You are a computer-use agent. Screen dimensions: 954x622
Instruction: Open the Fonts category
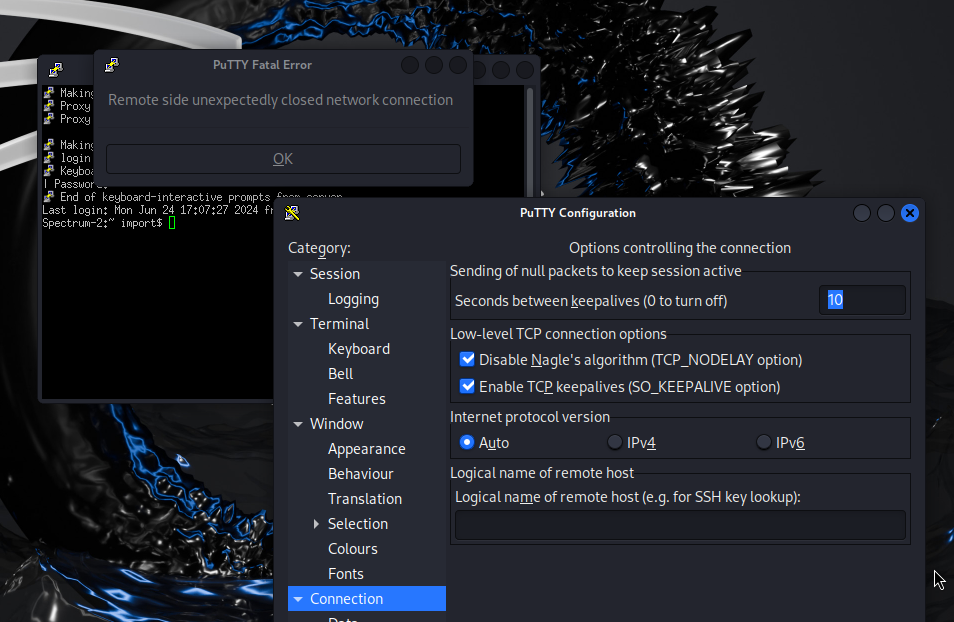point(346,573)
